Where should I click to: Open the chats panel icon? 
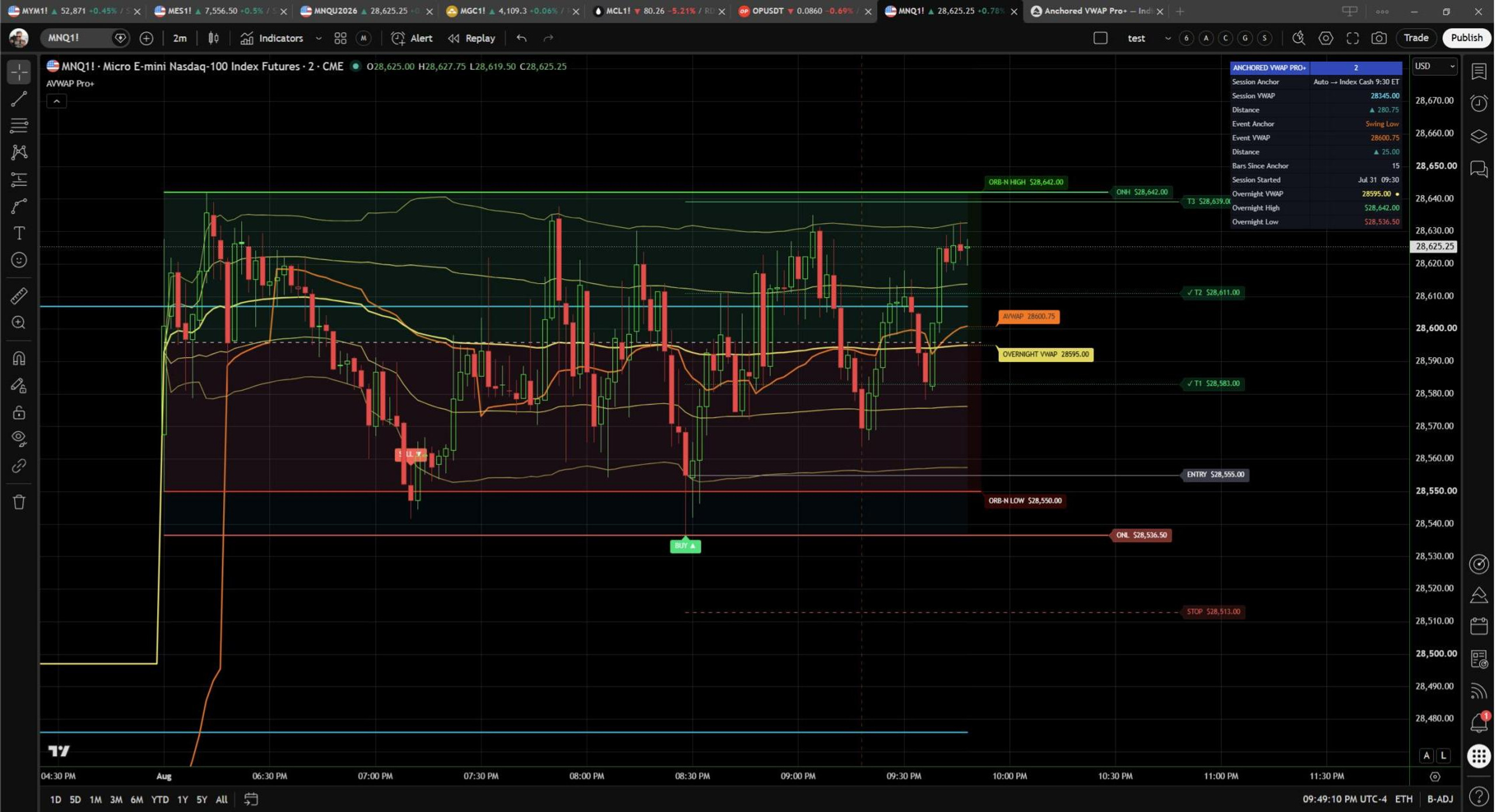click(x=1479, y=169)
